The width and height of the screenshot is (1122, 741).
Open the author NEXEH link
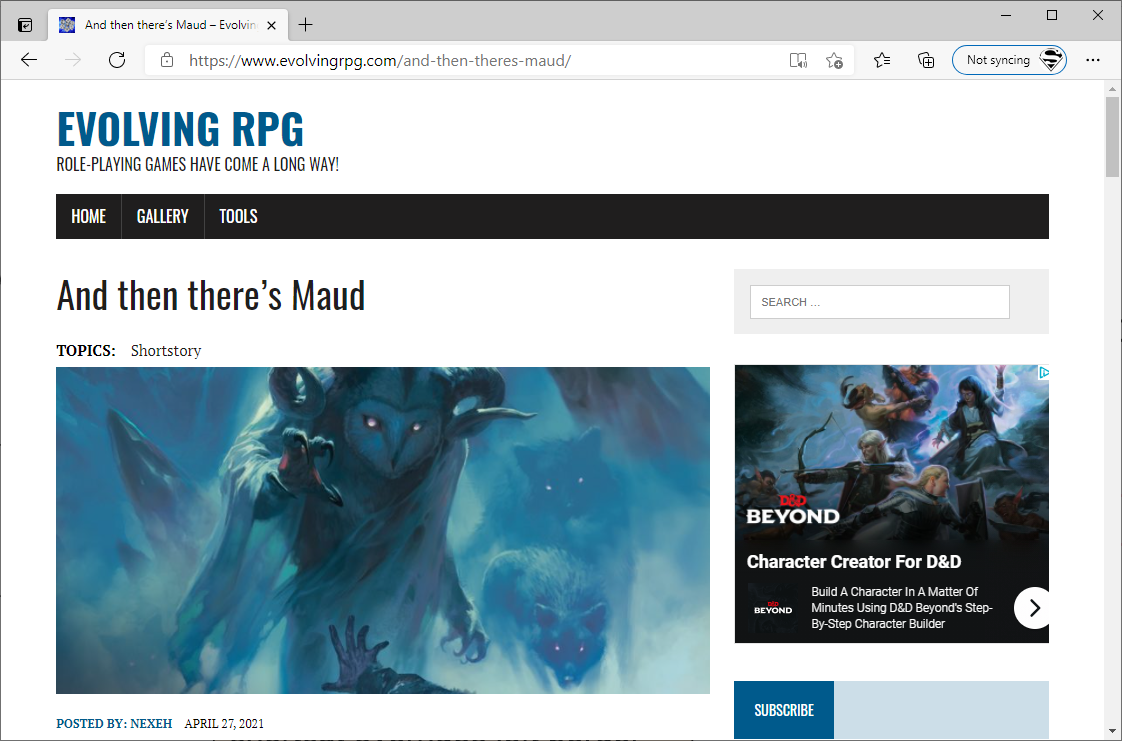pyautogui.click(x=151, y=724)
